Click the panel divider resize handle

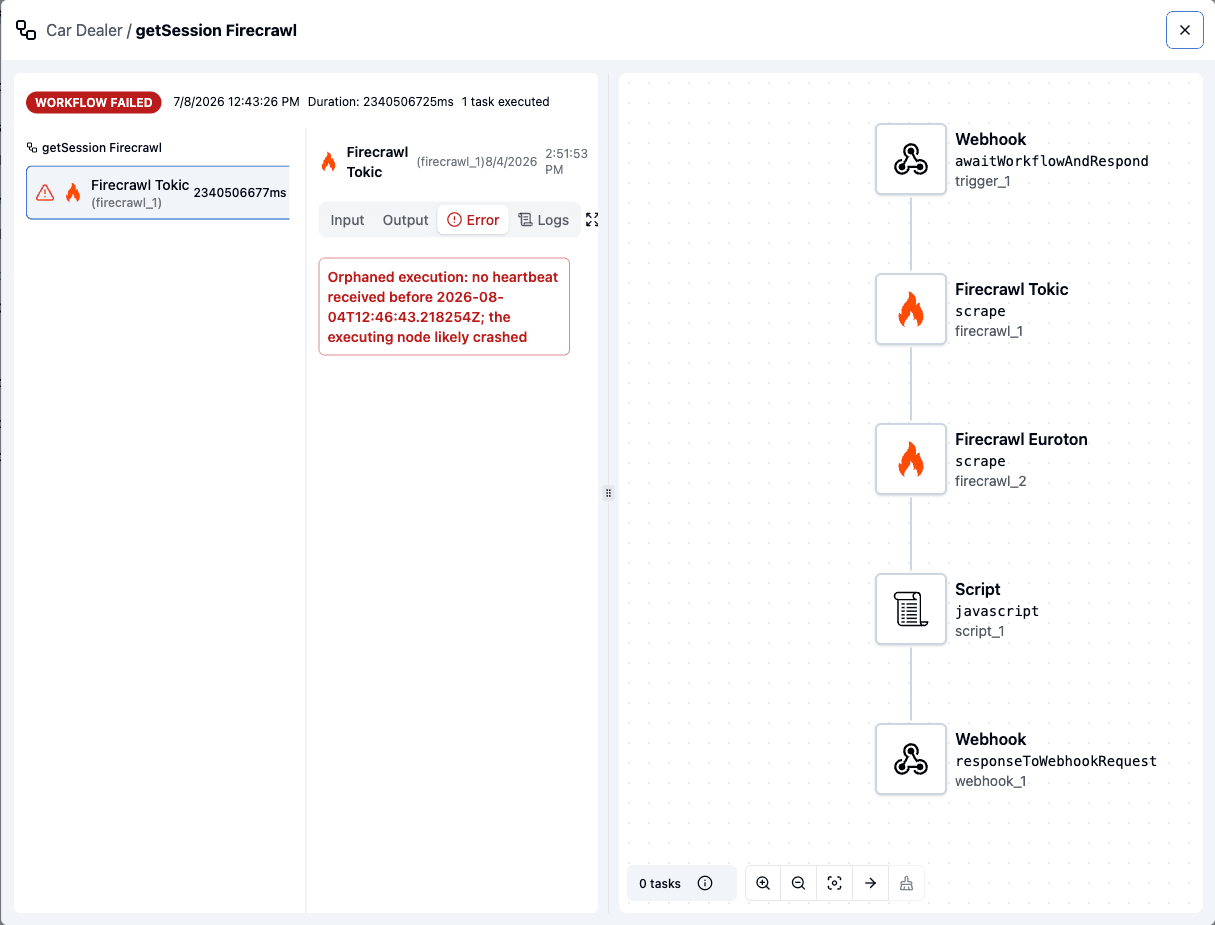608,493
